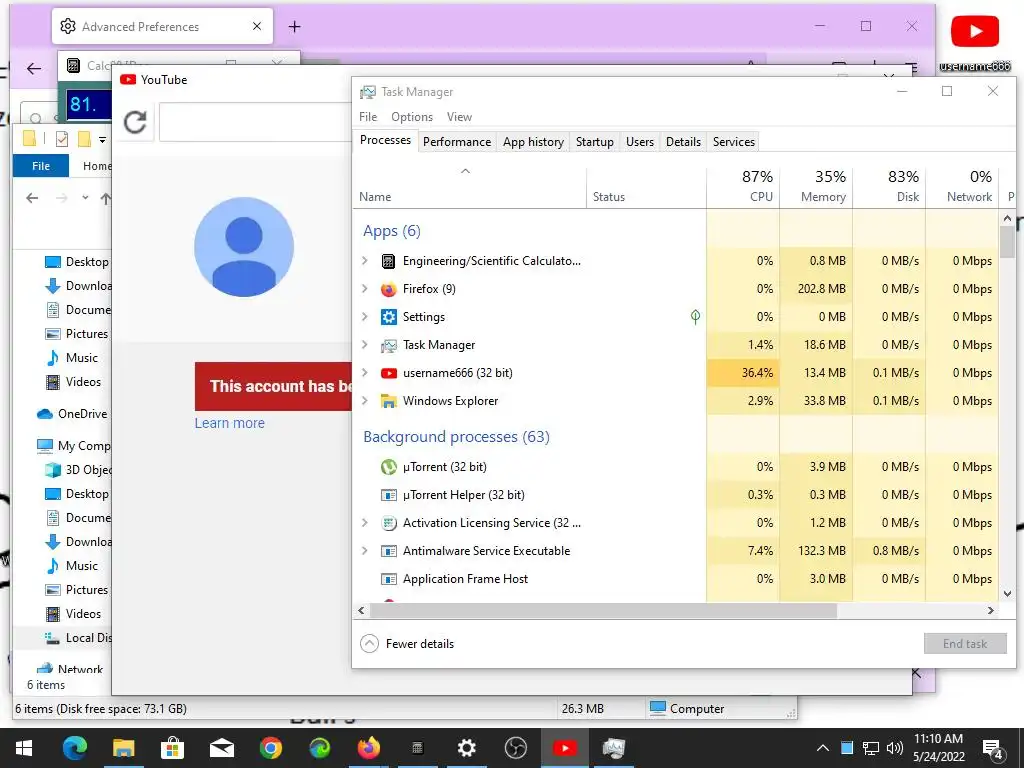Click the horizontal scrollbar in Task Manager
The image size is (1024, 768).
(603, 611)
